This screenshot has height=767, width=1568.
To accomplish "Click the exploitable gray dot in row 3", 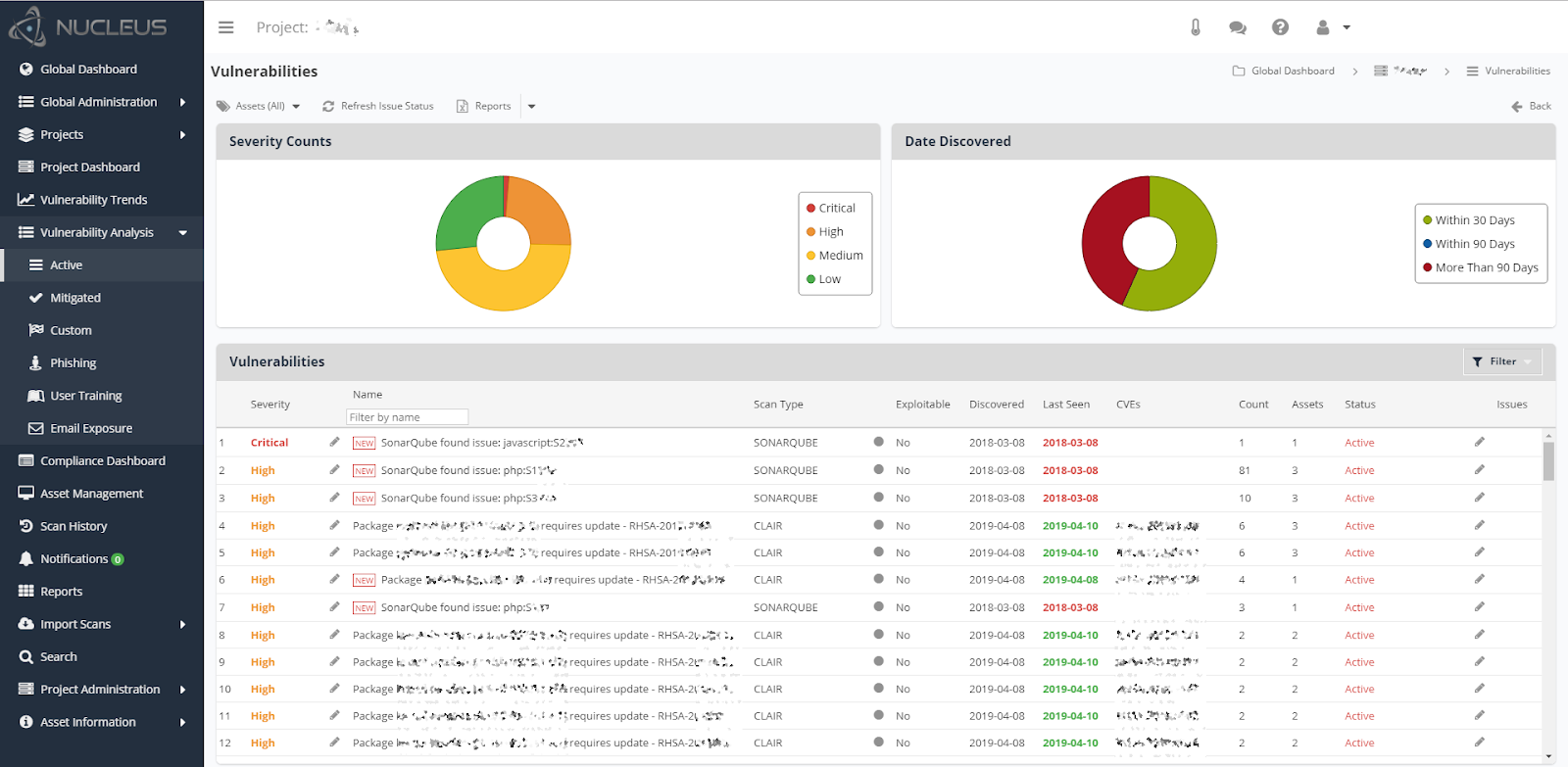I will (879, 497).
